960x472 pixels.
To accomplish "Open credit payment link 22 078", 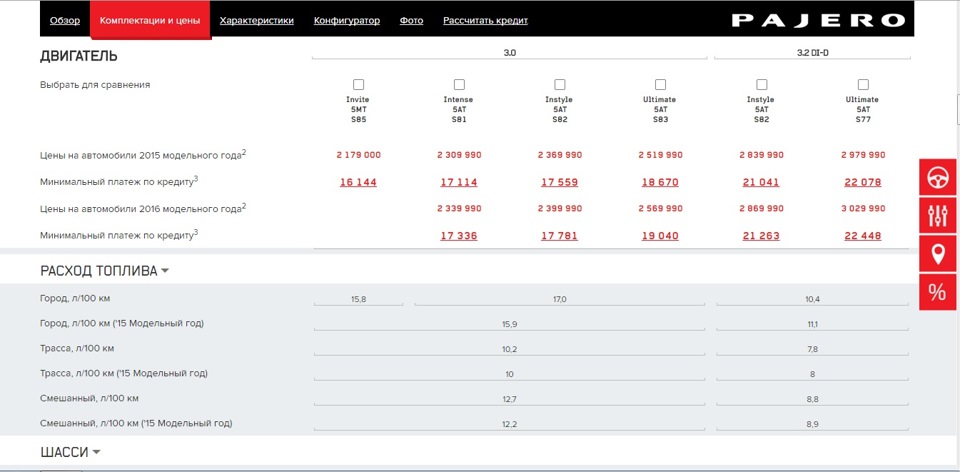I will (863, 182).
